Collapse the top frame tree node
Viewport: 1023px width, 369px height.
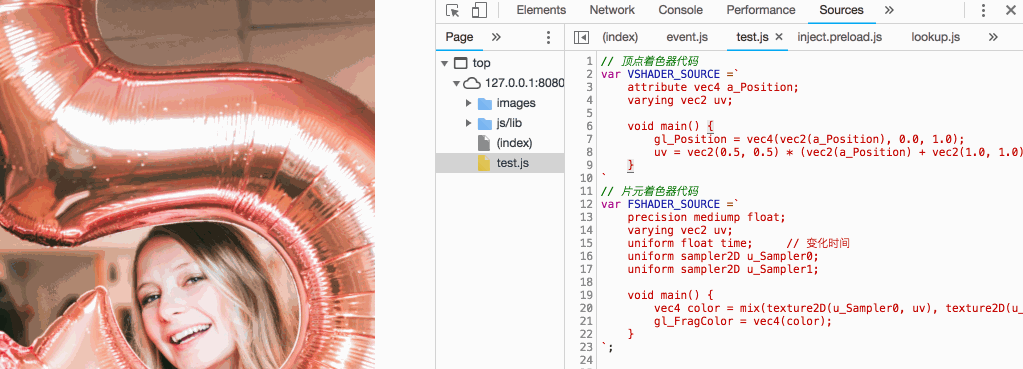click(x=444, y=63)
